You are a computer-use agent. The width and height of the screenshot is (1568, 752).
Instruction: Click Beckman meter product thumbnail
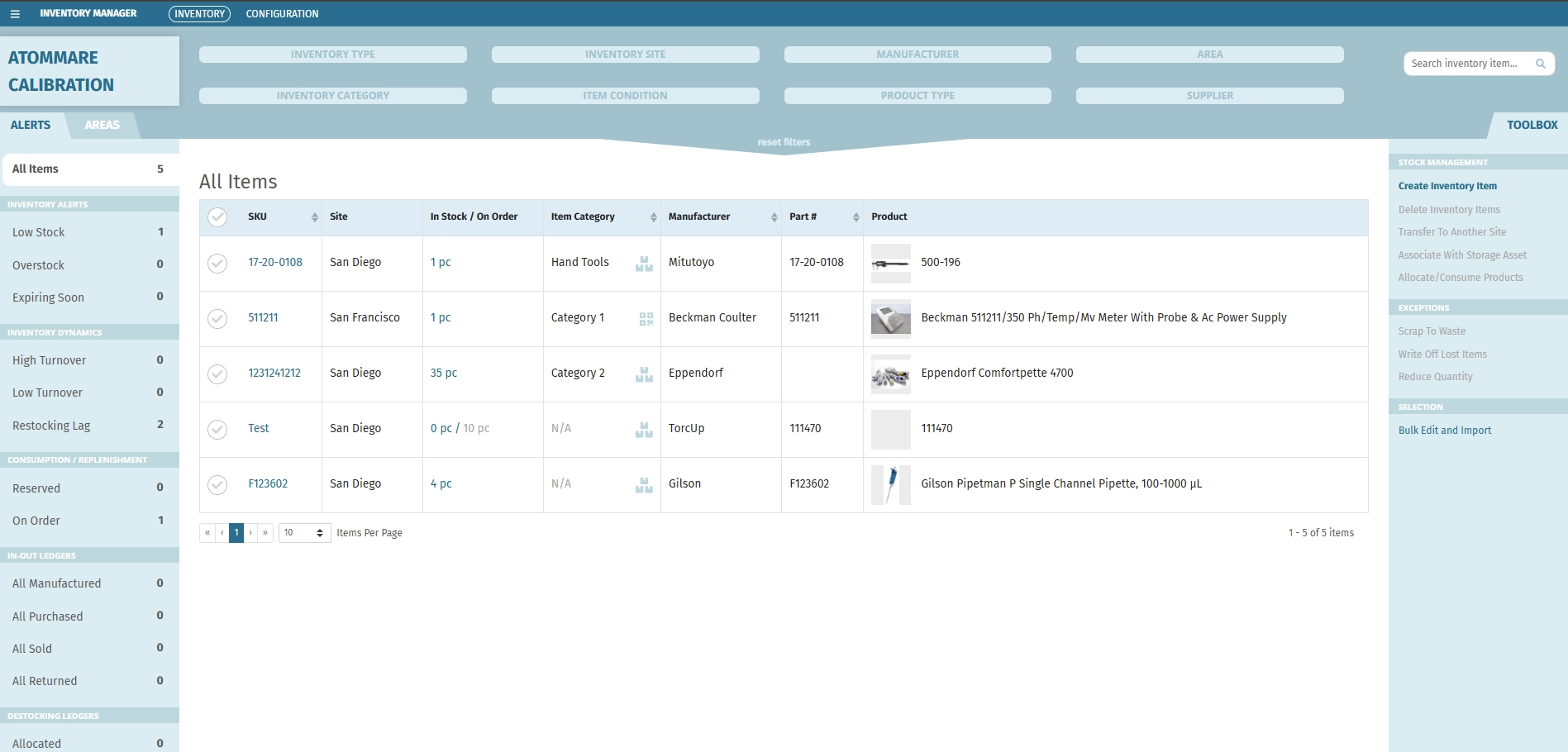(x=890, y=318)
